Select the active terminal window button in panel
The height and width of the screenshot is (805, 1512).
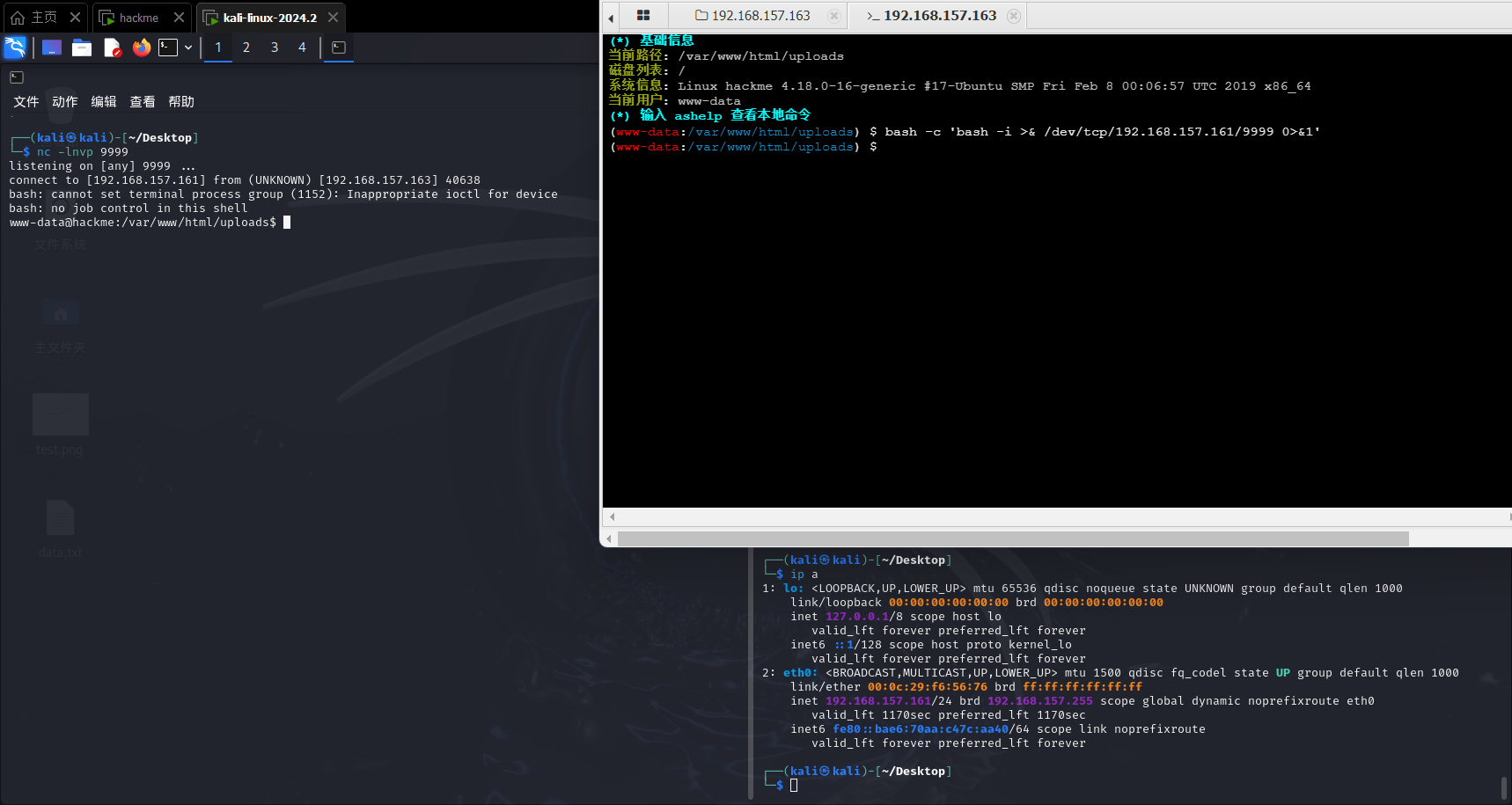tap(339, 48)
